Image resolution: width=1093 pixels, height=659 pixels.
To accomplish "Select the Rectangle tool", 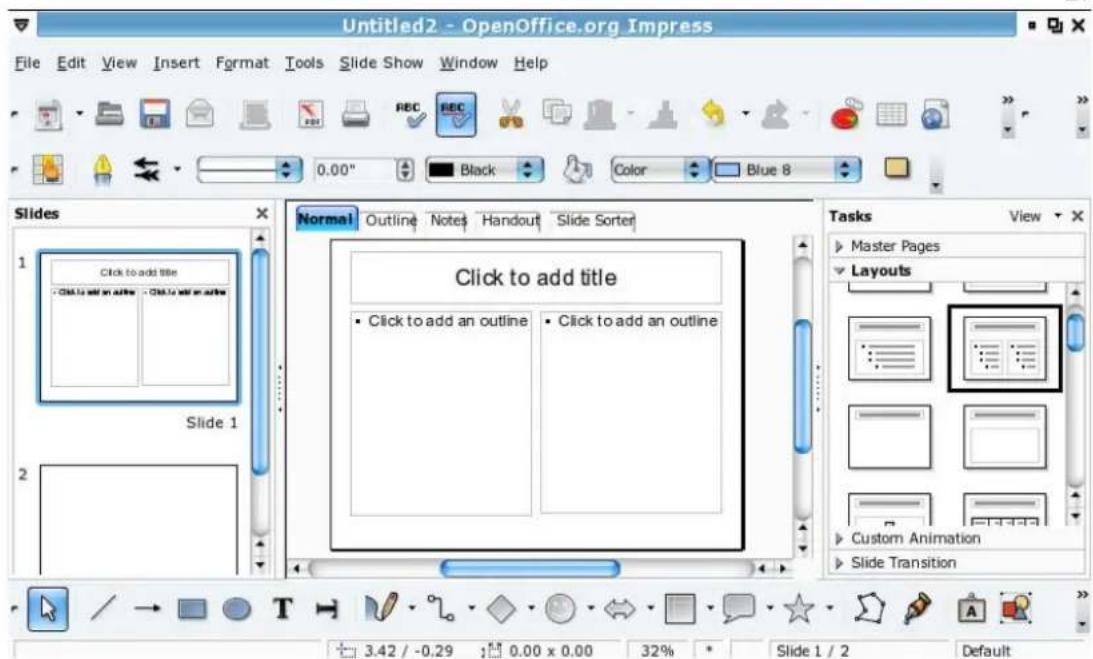I will tap(192, 609).
